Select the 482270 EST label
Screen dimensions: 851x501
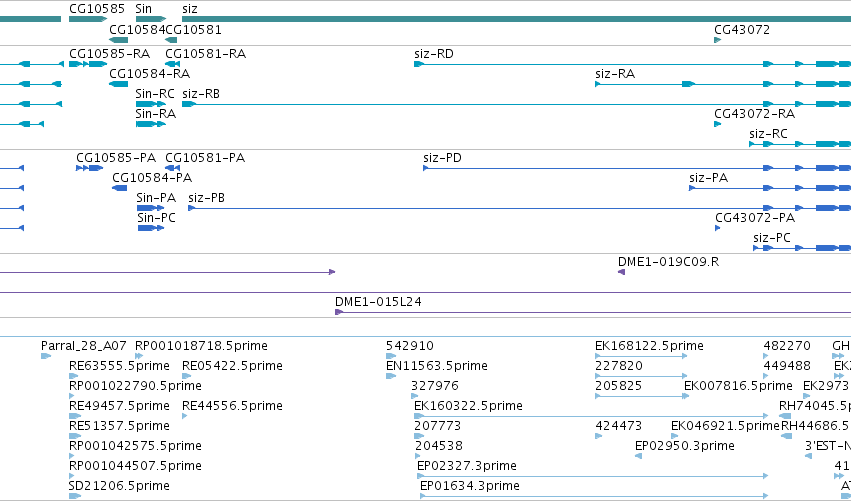pyautogui.click(x=787, y=346)
